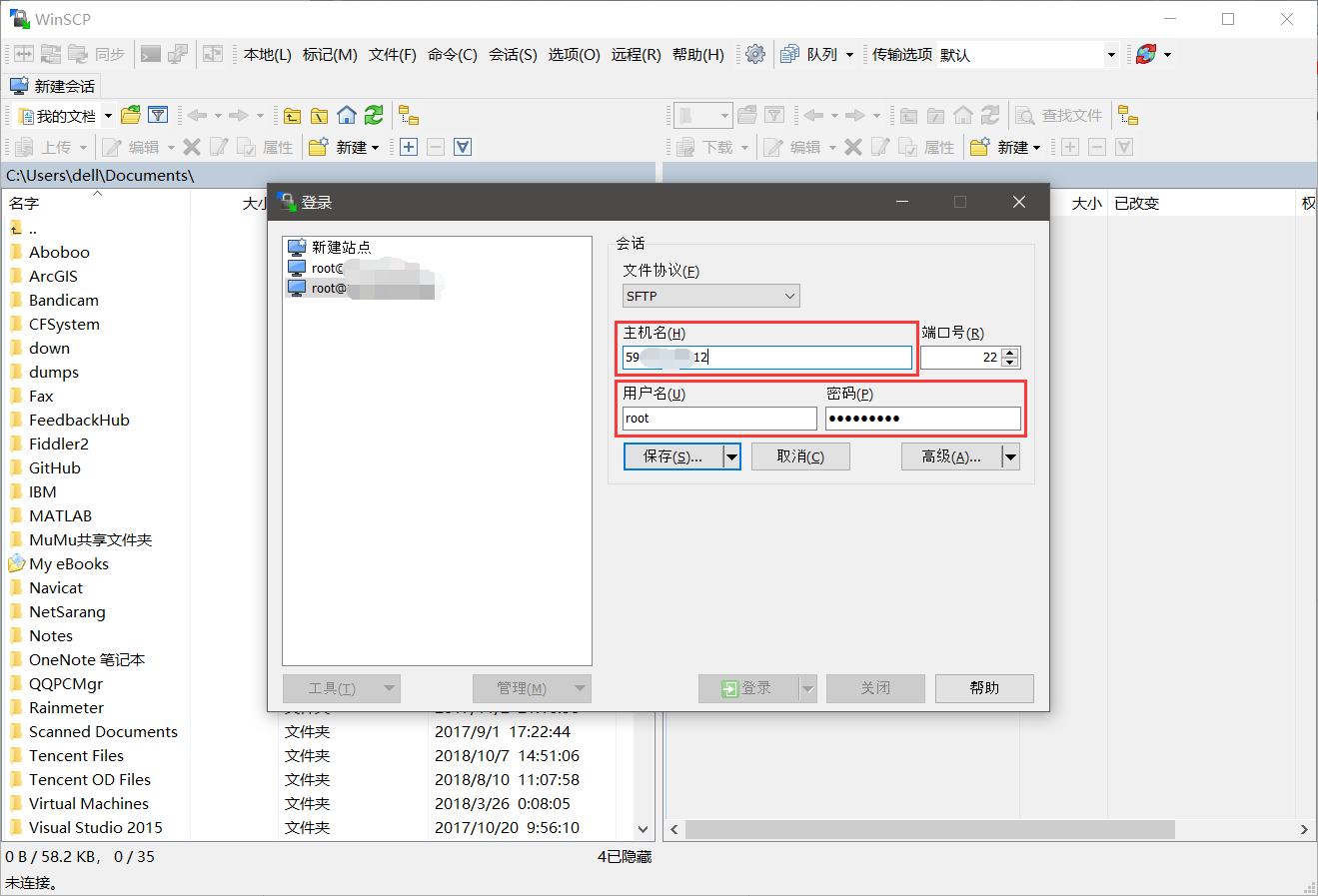Viewport: 1318px width, 896px height.
Task: Focus the 用户名 username field
Action: pos(719,419)
